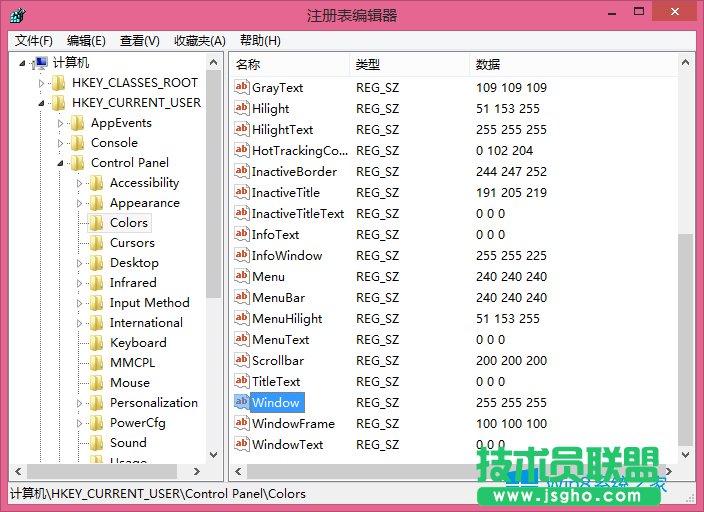Viewport: 704px width, 512px height.
Task: Click the WindowText string icon
Action: click(242, 444)
